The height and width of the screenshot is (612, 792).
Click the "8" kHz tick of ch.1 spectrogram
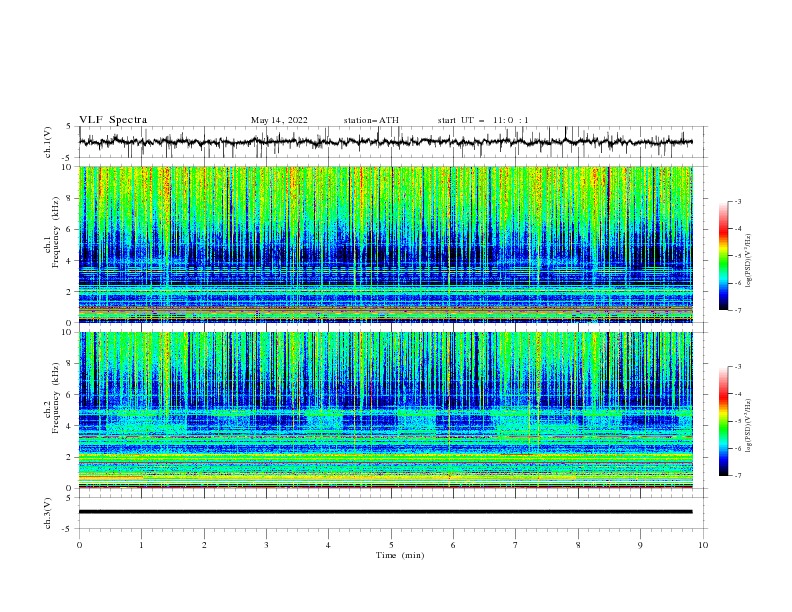coord(69,198)
